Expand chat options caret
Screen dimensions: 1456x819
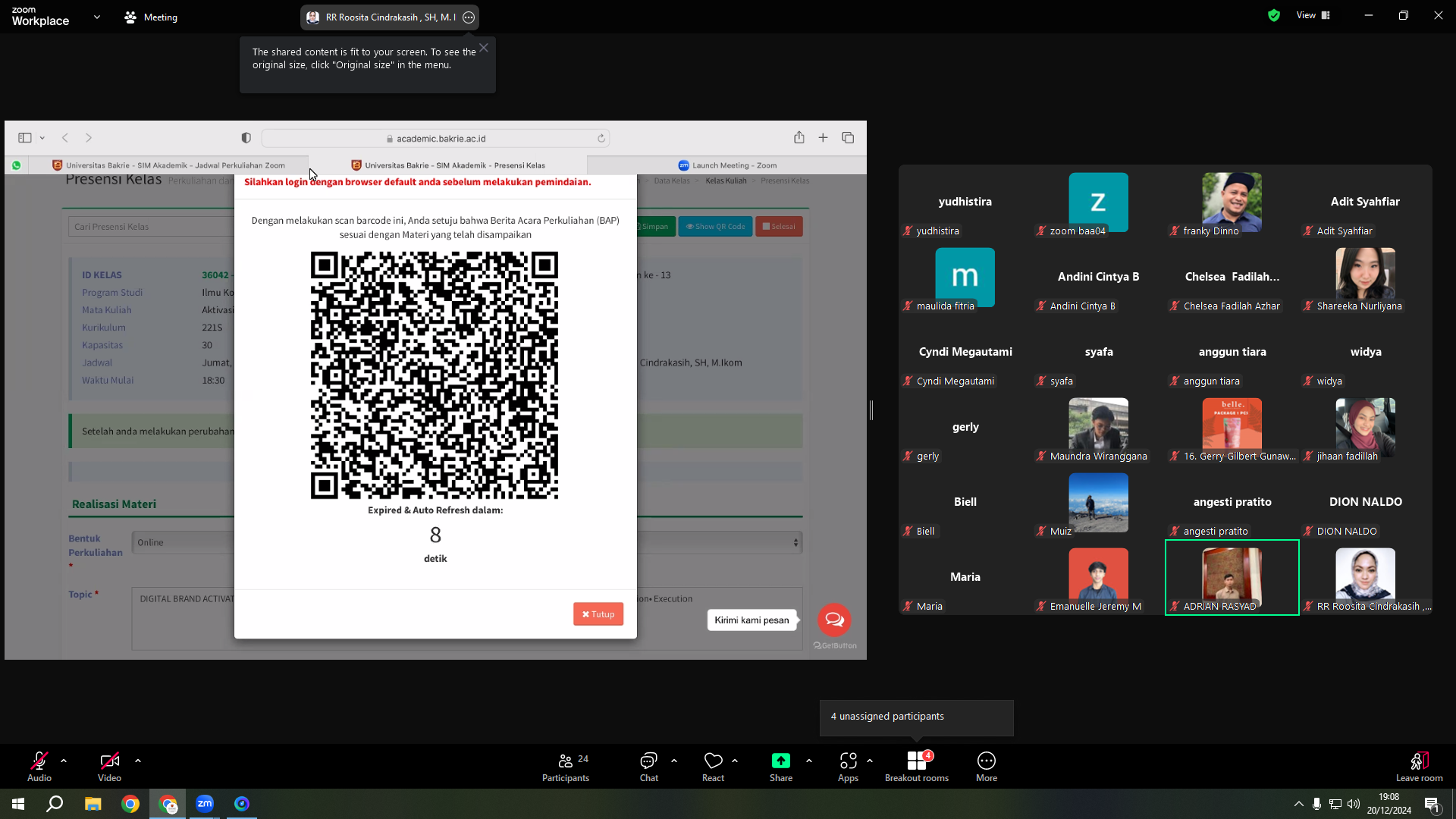(x=674, y=761)
